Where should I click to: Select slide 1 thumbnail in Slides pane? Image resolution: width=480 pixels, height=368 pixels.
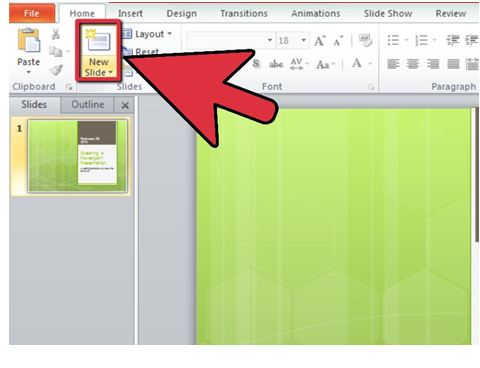coord(77,156)
